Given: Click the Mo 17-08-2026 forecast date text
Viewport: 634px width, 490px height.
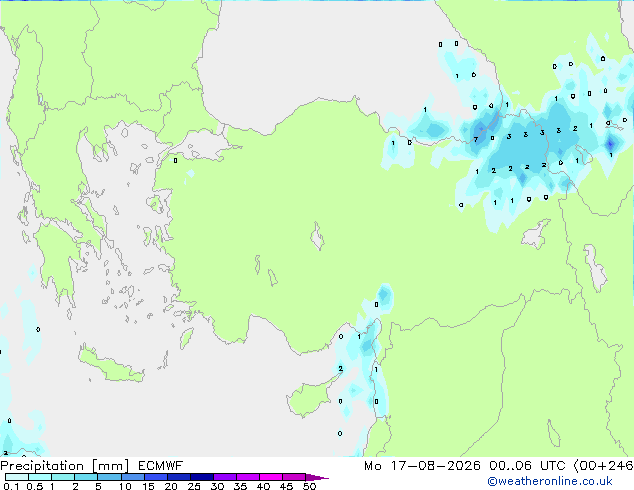Looking at the screenshot, I should [x=422, y=466].
